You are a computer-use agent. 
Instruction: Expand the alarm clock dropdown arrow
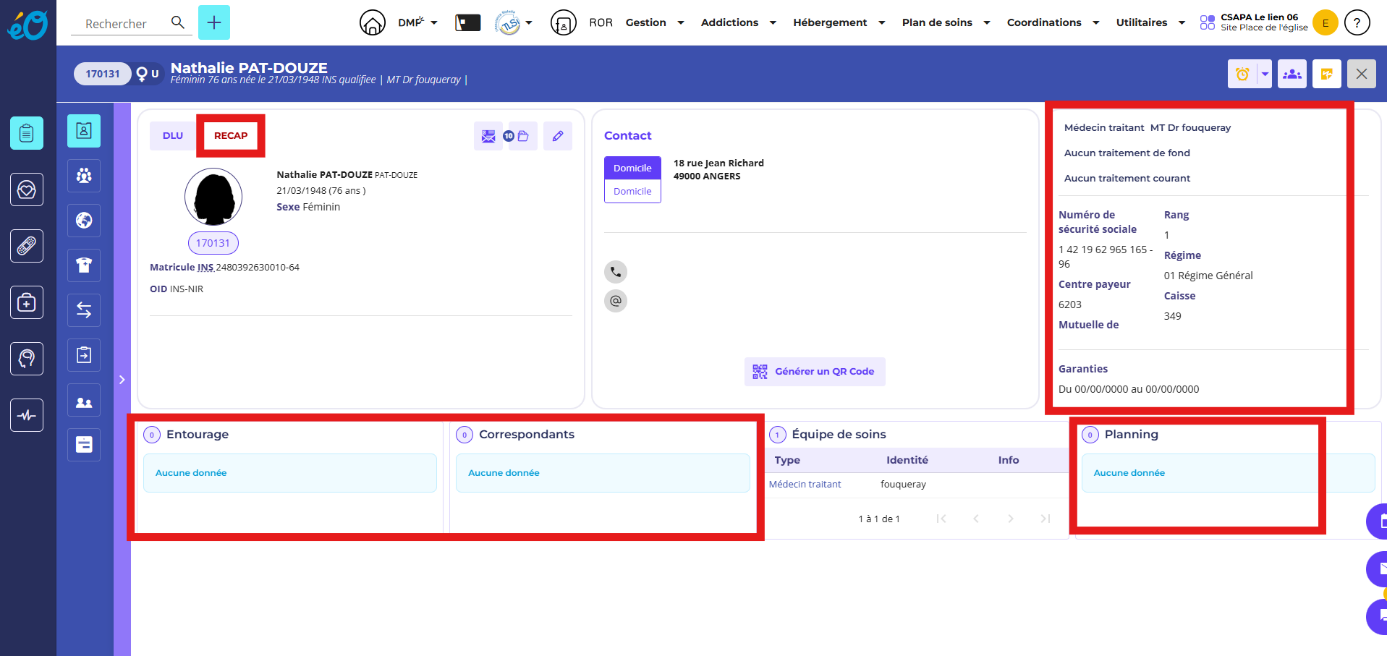pyautogui.click(x=1264, y=74)
